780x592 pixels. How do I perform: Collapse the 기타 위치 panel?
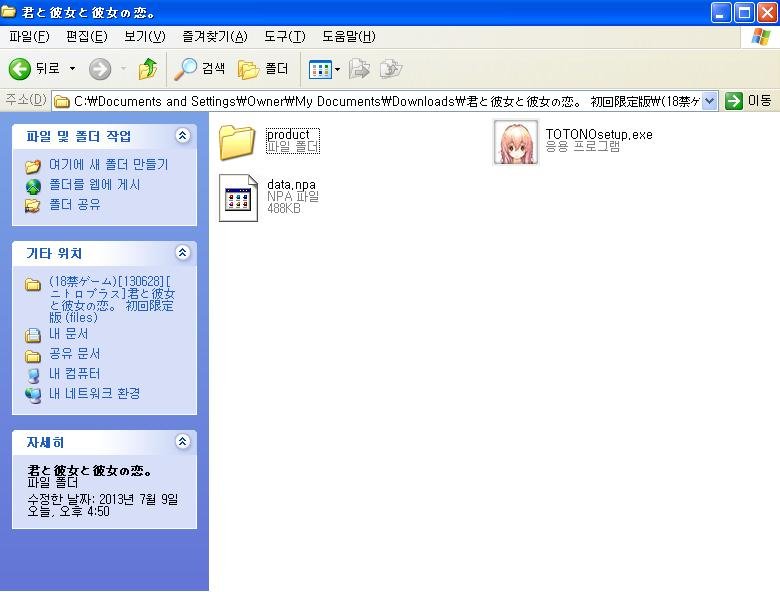point(183,252)
